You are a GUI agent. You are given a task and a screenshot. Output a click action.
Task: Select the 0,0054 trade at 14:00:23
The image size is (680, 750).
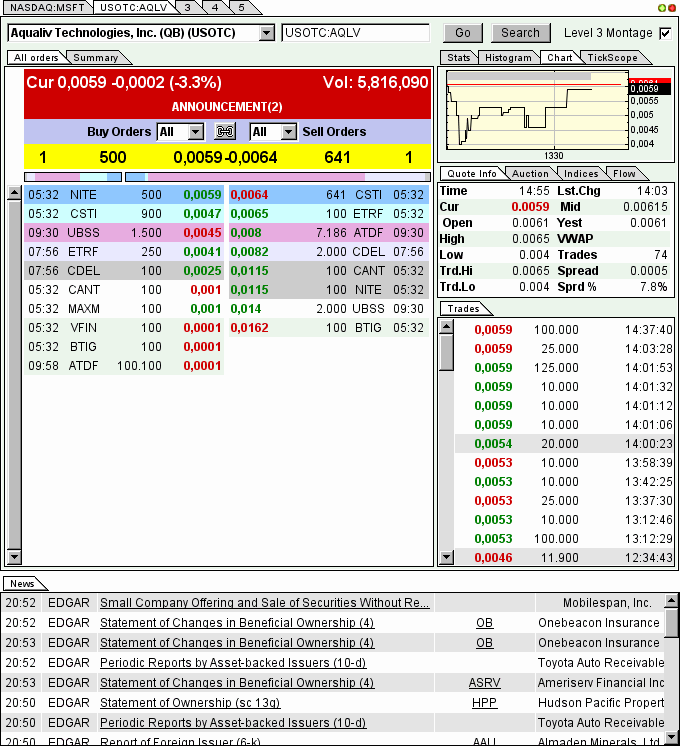(564, 444)
